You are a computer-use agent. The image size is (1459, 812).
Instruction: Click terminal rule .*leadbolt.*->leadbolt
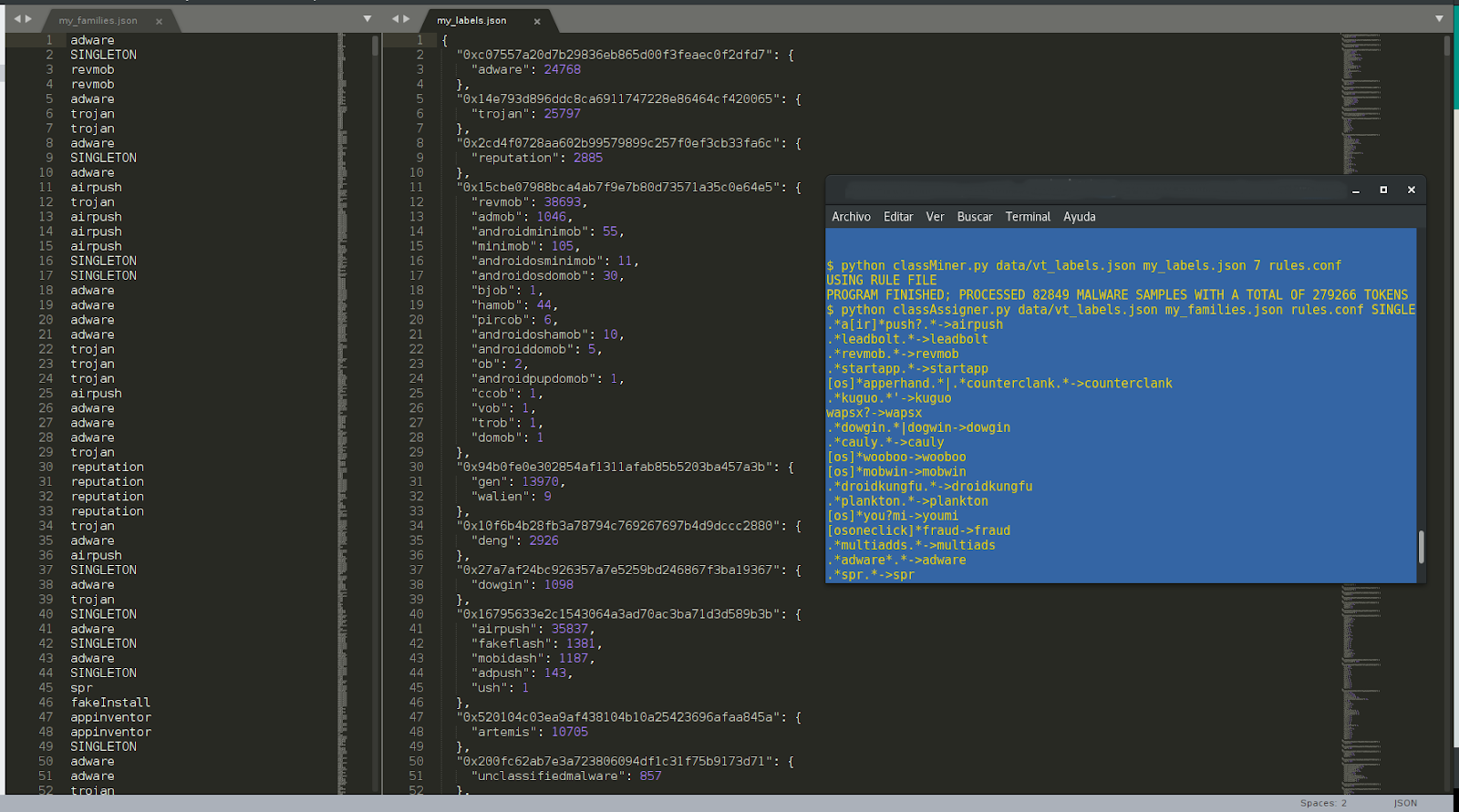[x=907, y=339]
